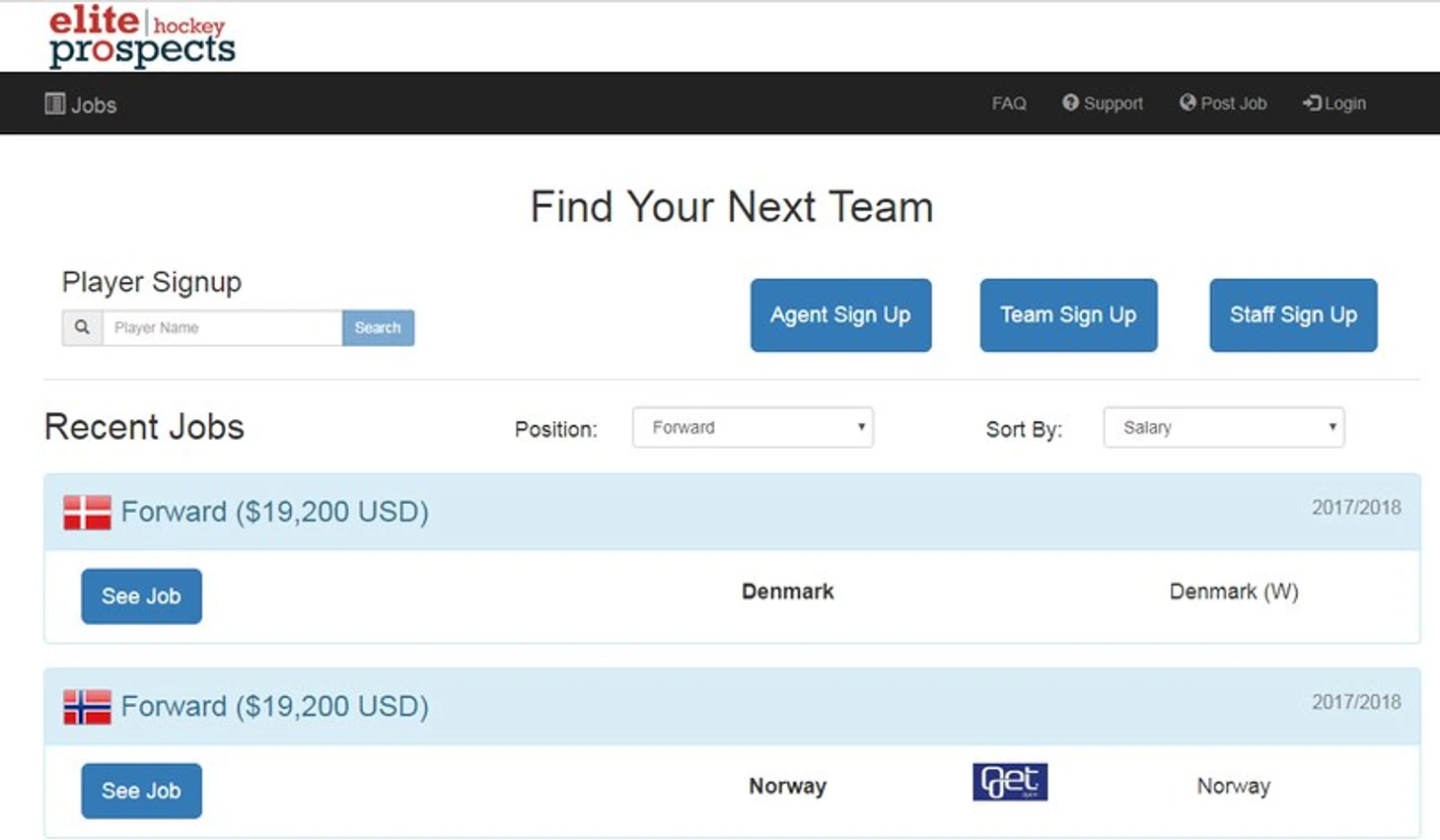
Task: Click Agent Sign Up button
Action: pyautogui.click(x=840, y=315)
